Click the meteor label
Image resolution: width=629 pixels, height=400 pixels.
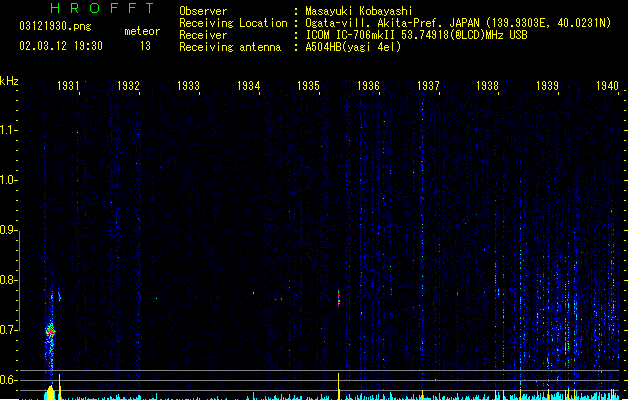coord(142,31)
